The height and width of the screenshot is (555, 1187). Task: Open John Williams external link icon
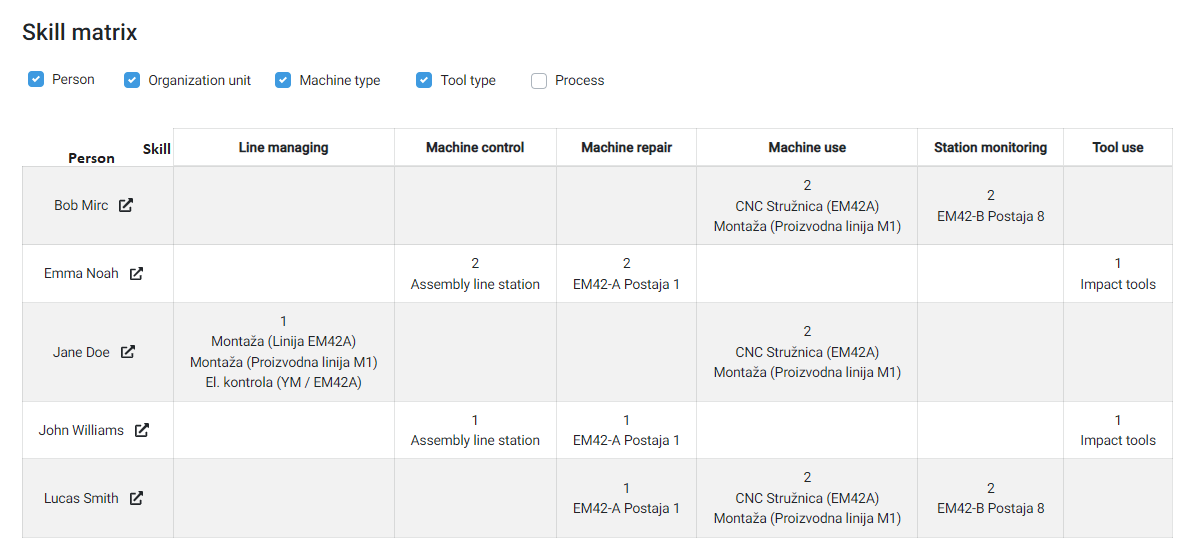142,430
